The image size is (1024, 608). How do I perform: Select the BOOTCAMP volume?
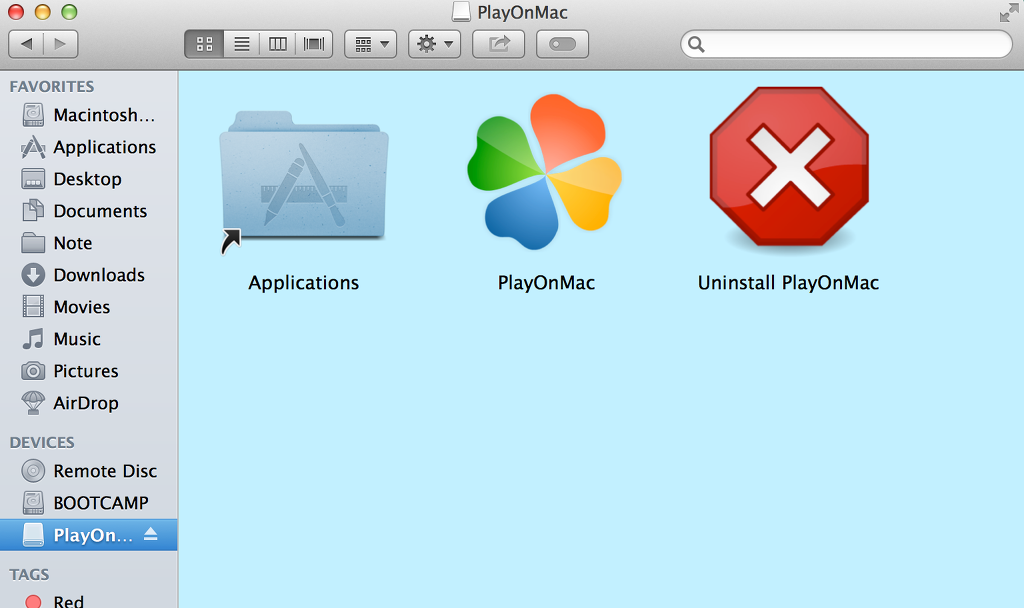click(89, 503)
